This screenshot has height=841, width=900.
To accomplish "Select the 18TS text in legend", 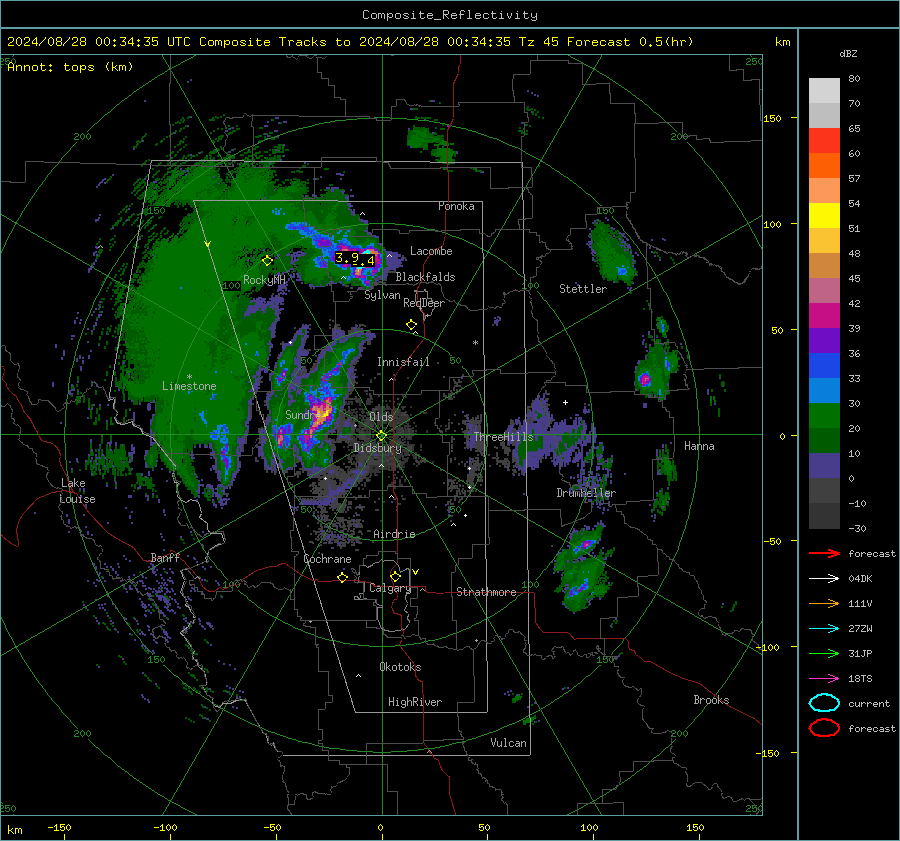I will (860, 679).
